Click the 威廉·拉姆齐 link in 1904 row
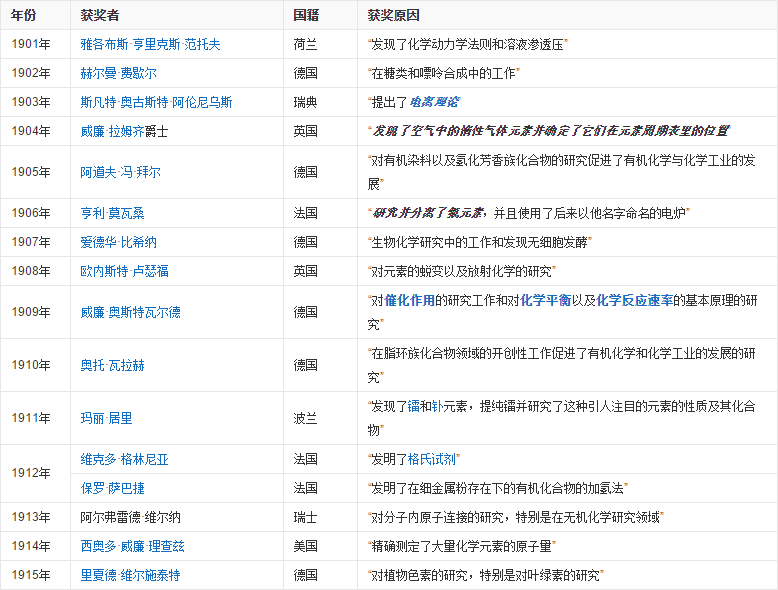 pyautogui.click(x=112, y=131)
